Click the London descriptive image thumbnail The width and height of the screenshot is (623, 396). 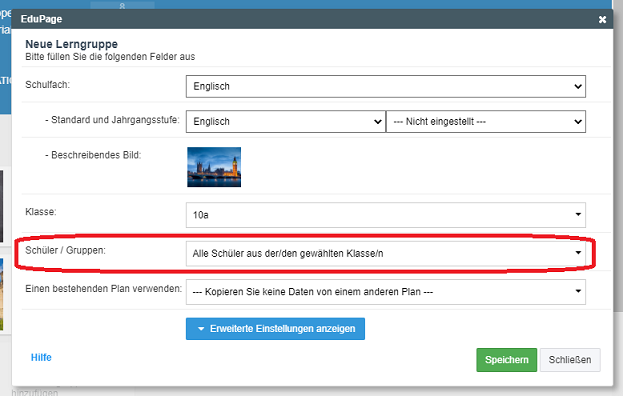click(x=214, y=167)
